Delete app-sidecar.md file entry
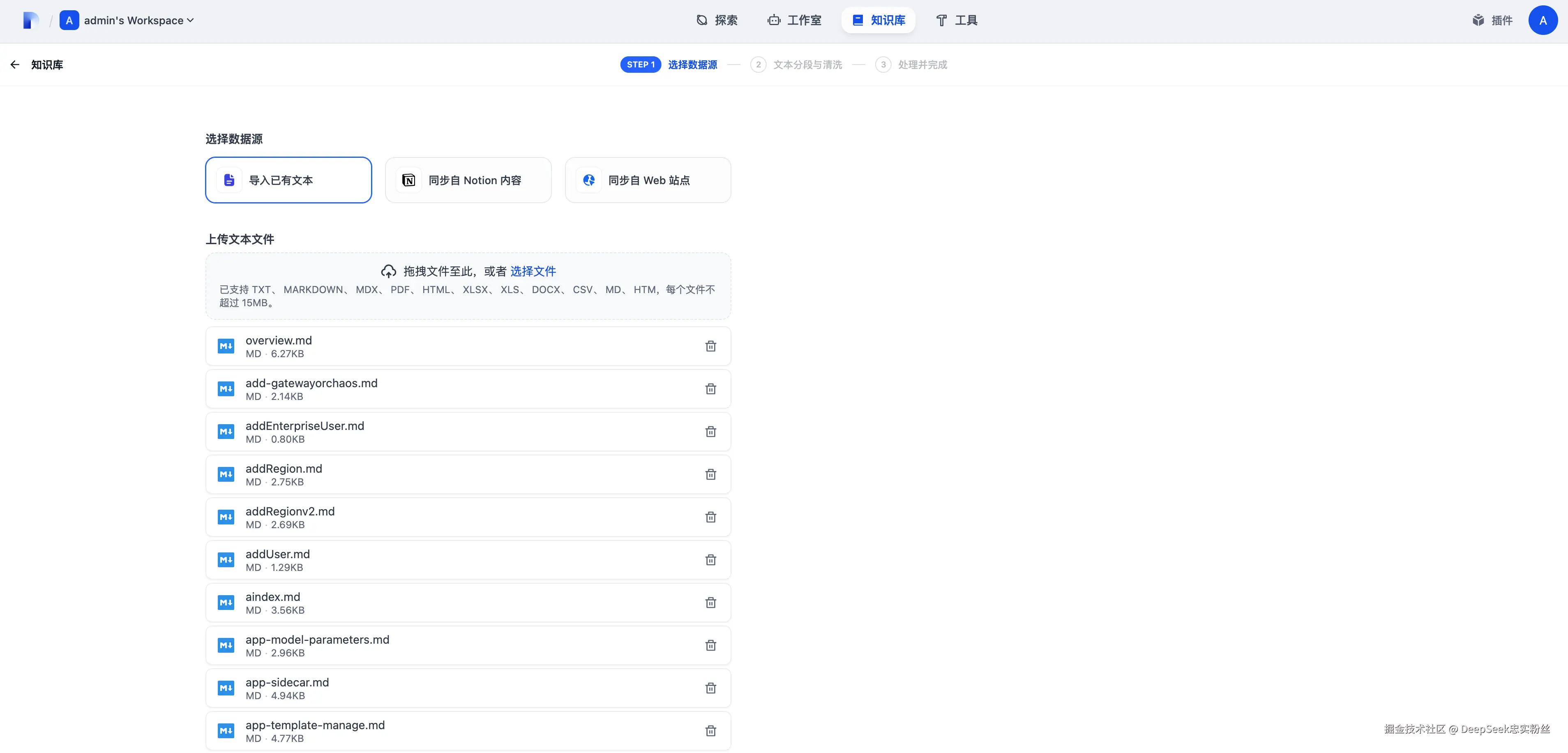 710,688
